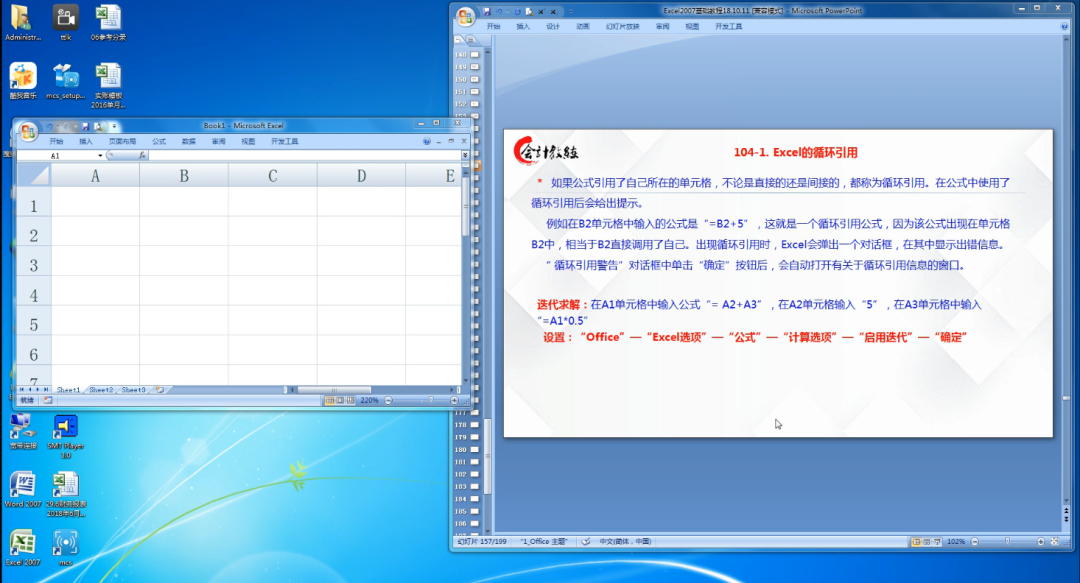Switch Excel to Normal view
The image size is (1080, 583).
(x=329, y=400)
